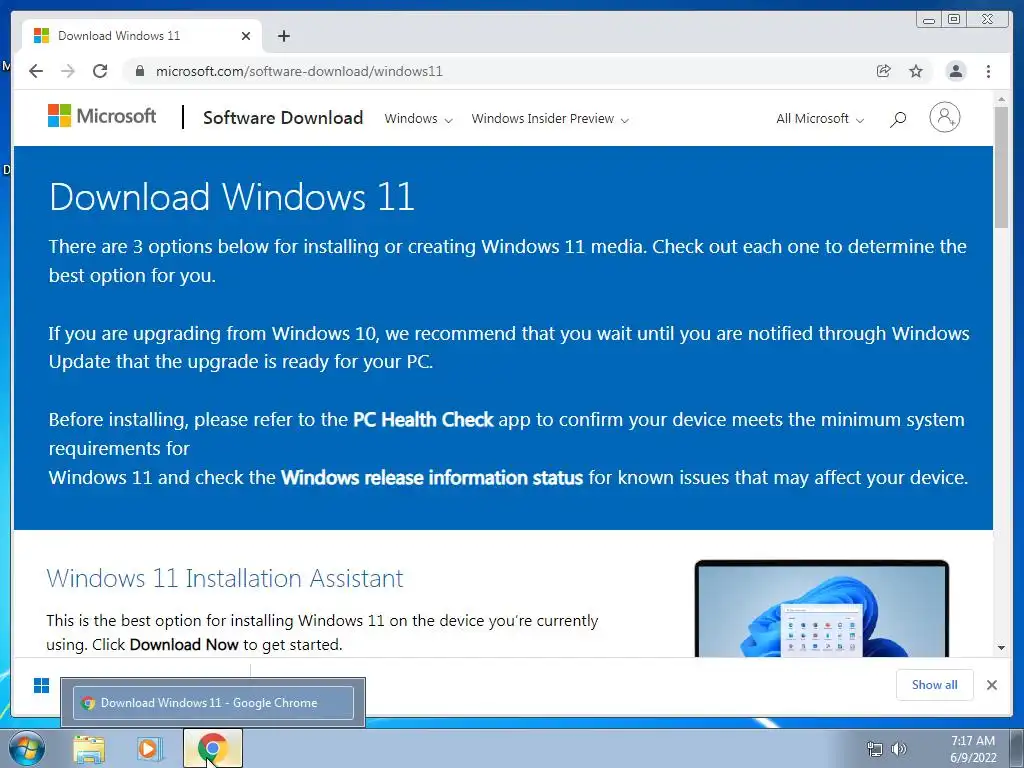Open the Software Download home link

[x=283, y=118]
